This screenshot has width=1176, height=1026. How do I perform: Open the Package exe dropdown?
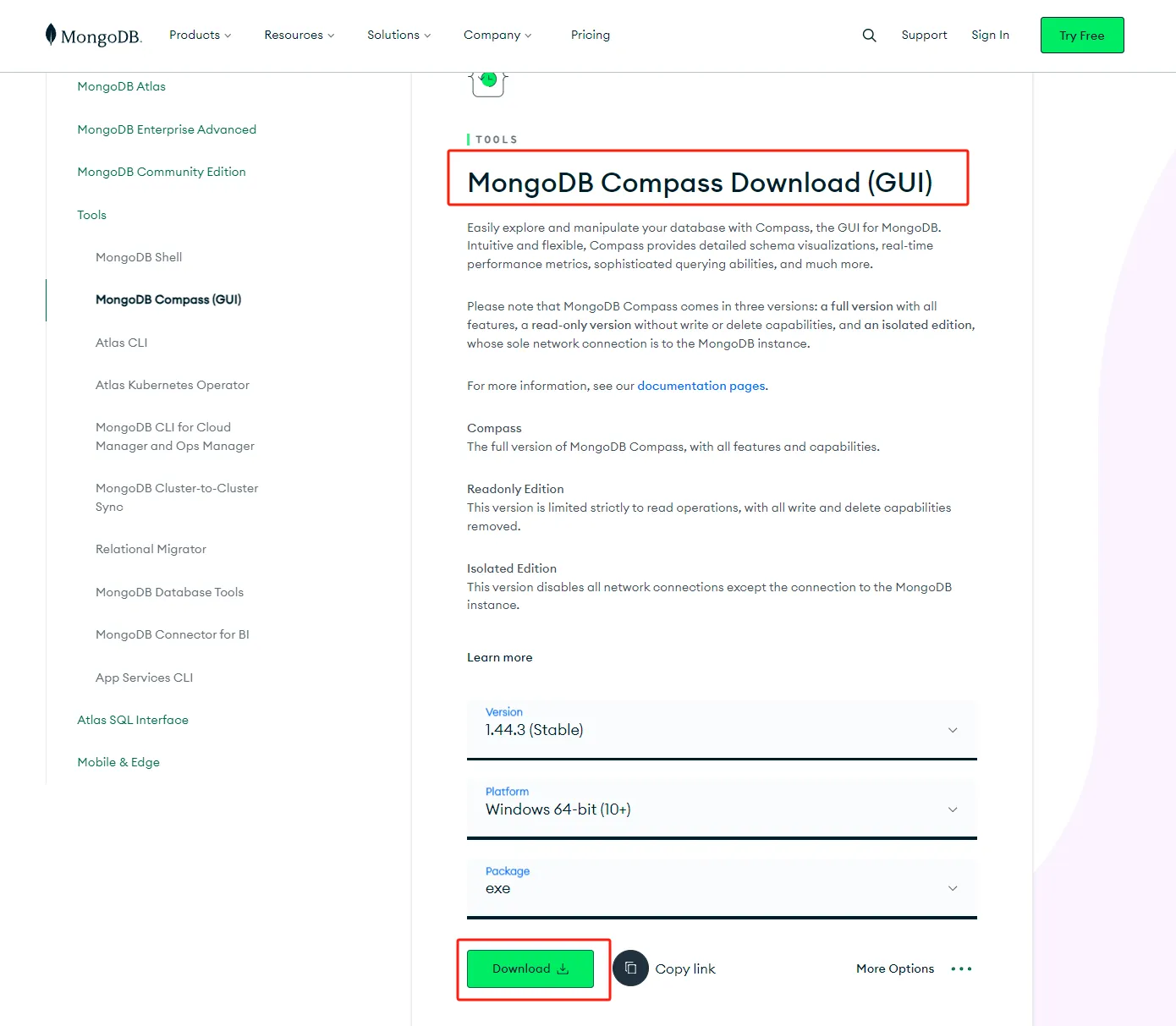pyautogui.click(x=722, y=888)
